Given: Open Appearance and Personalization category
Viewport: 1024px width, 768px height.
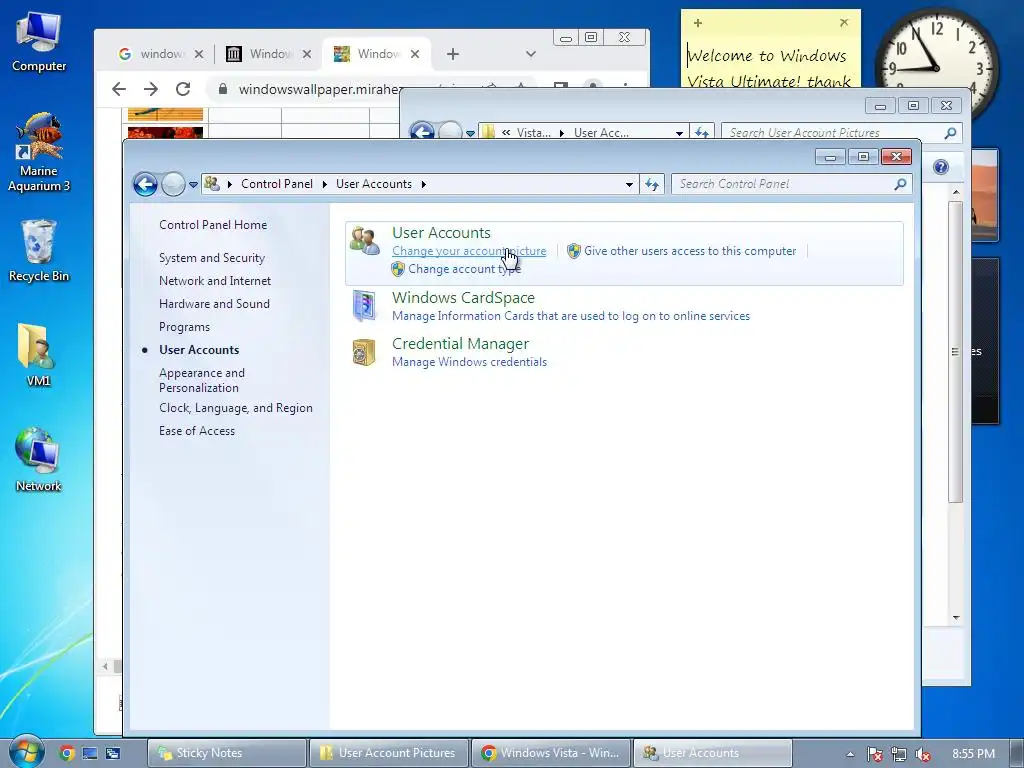Looking at the screenshot, I should (202, 380).
